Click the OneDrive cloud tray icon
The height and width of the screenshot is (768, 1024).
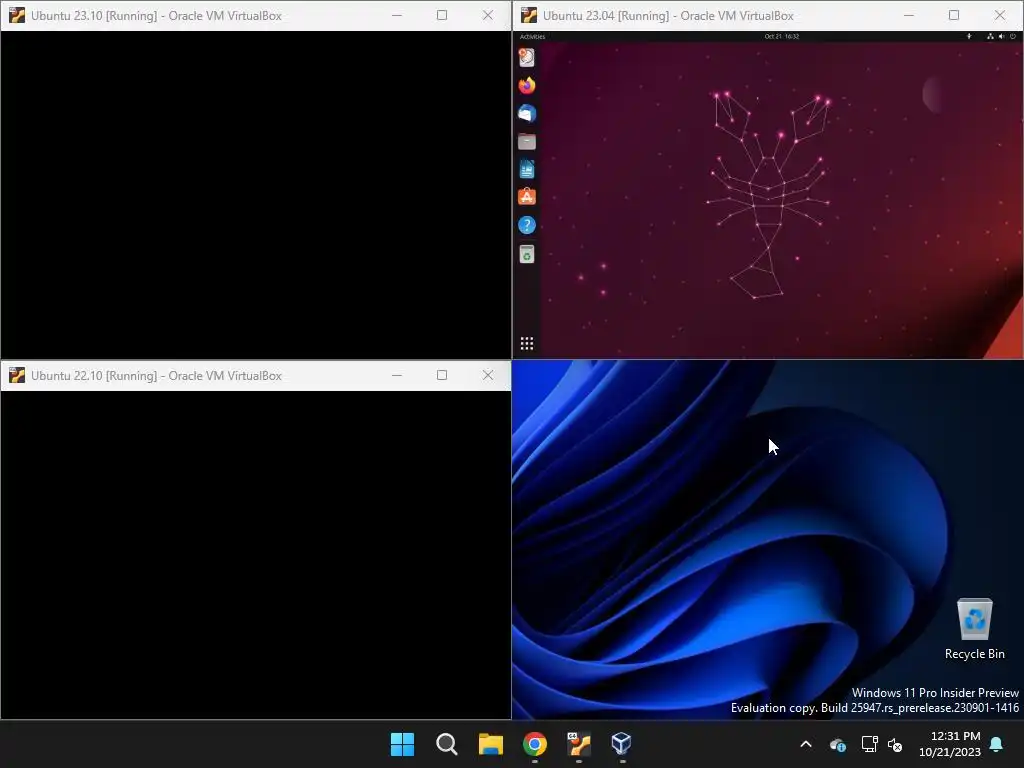pyautogui.click(x=838, y=744)
